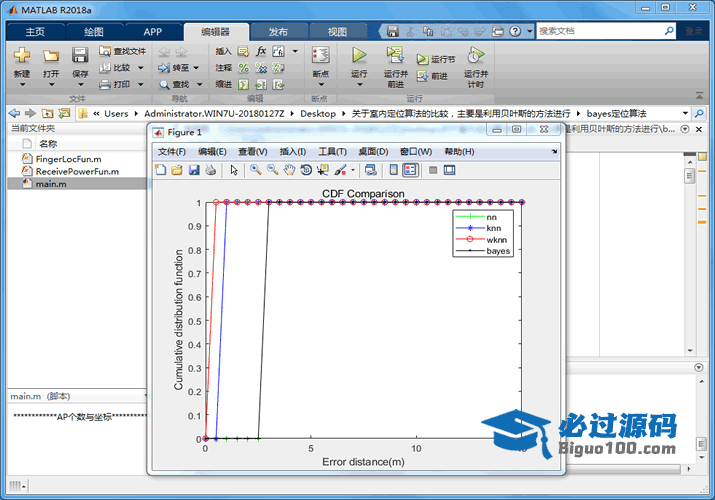Image resolution: width=715 pixels, height=500 pixels.
Task: Click the Figure save icon
Action: [194, 170]
